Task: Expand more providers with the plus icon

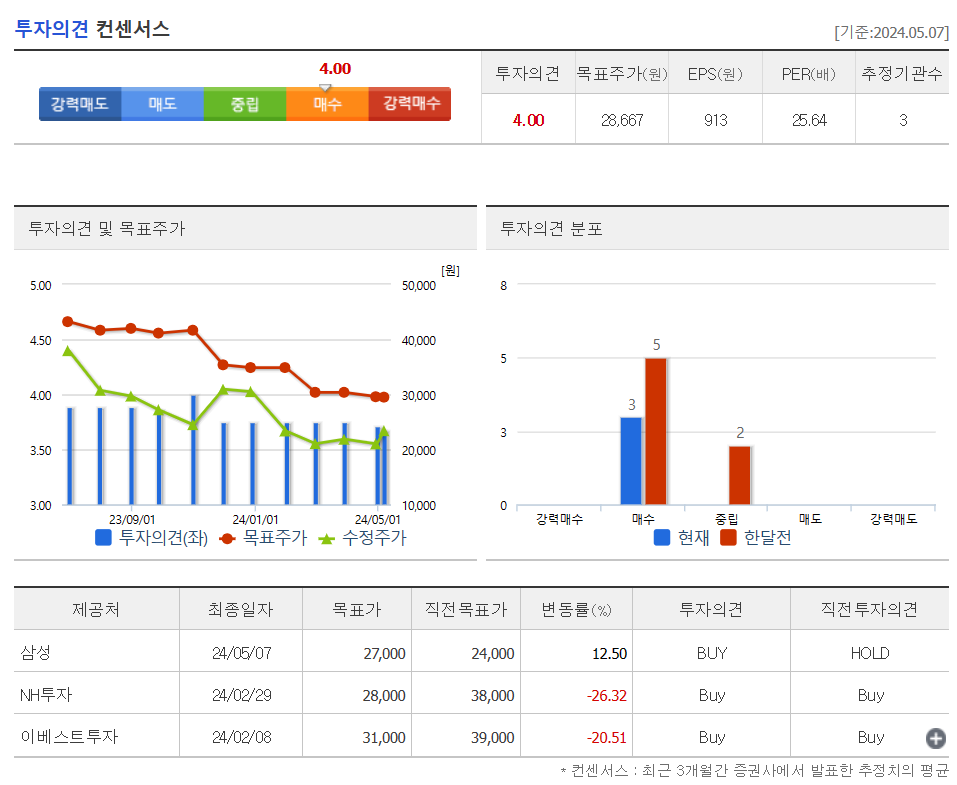Action: point(935,738)
